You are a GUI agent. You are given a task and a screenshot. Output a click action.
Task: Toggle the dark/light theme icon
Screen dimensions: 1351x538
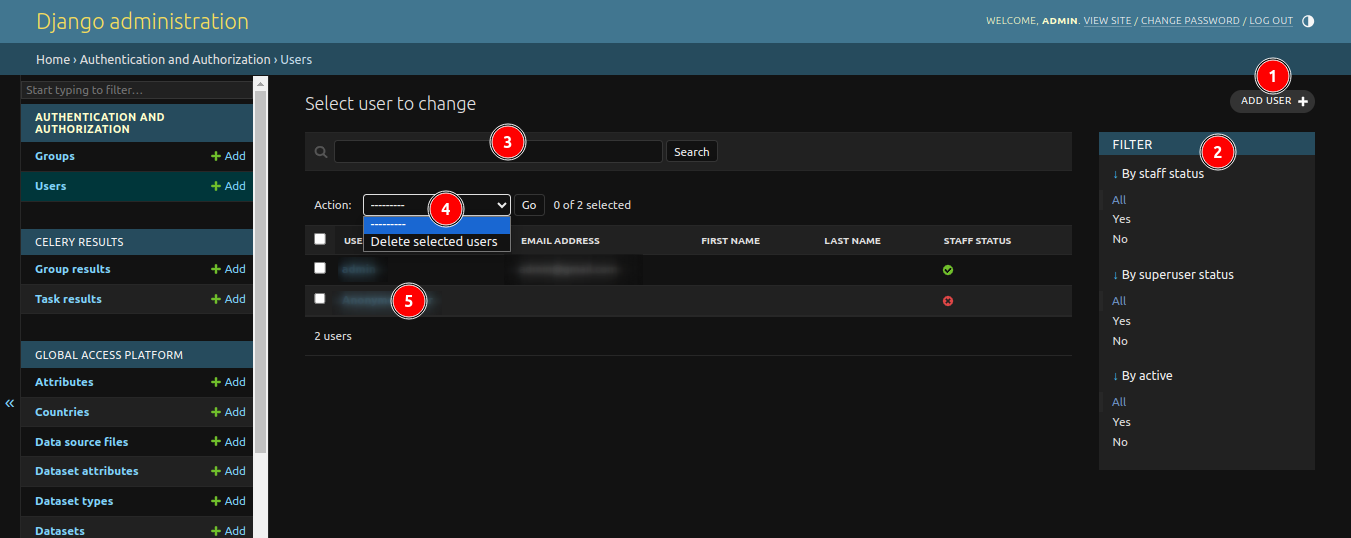pyautogui.click(x=1308, y=21)
